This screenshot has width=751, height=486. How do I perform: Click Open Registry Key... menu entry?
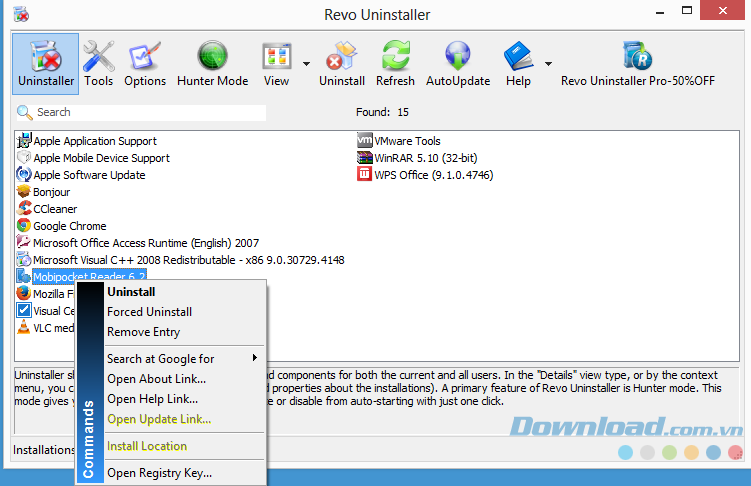(159, 473)
